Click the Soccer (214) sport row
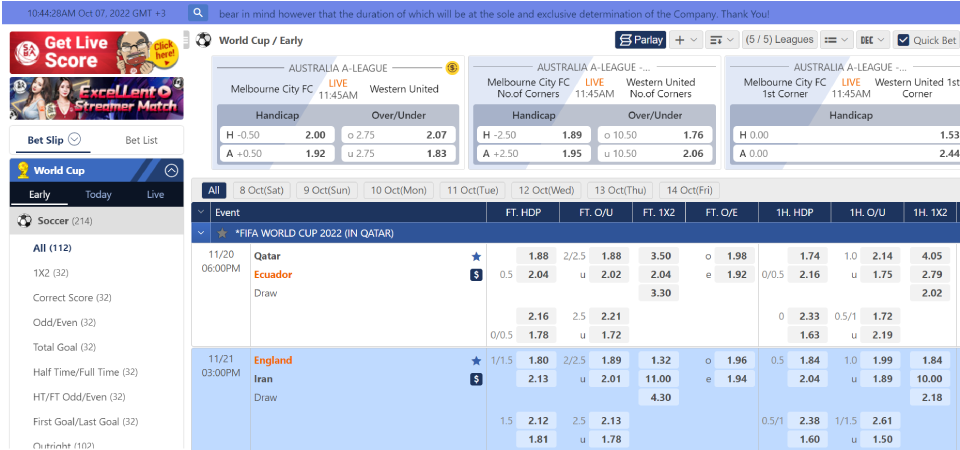 click(x=96, y=221)
